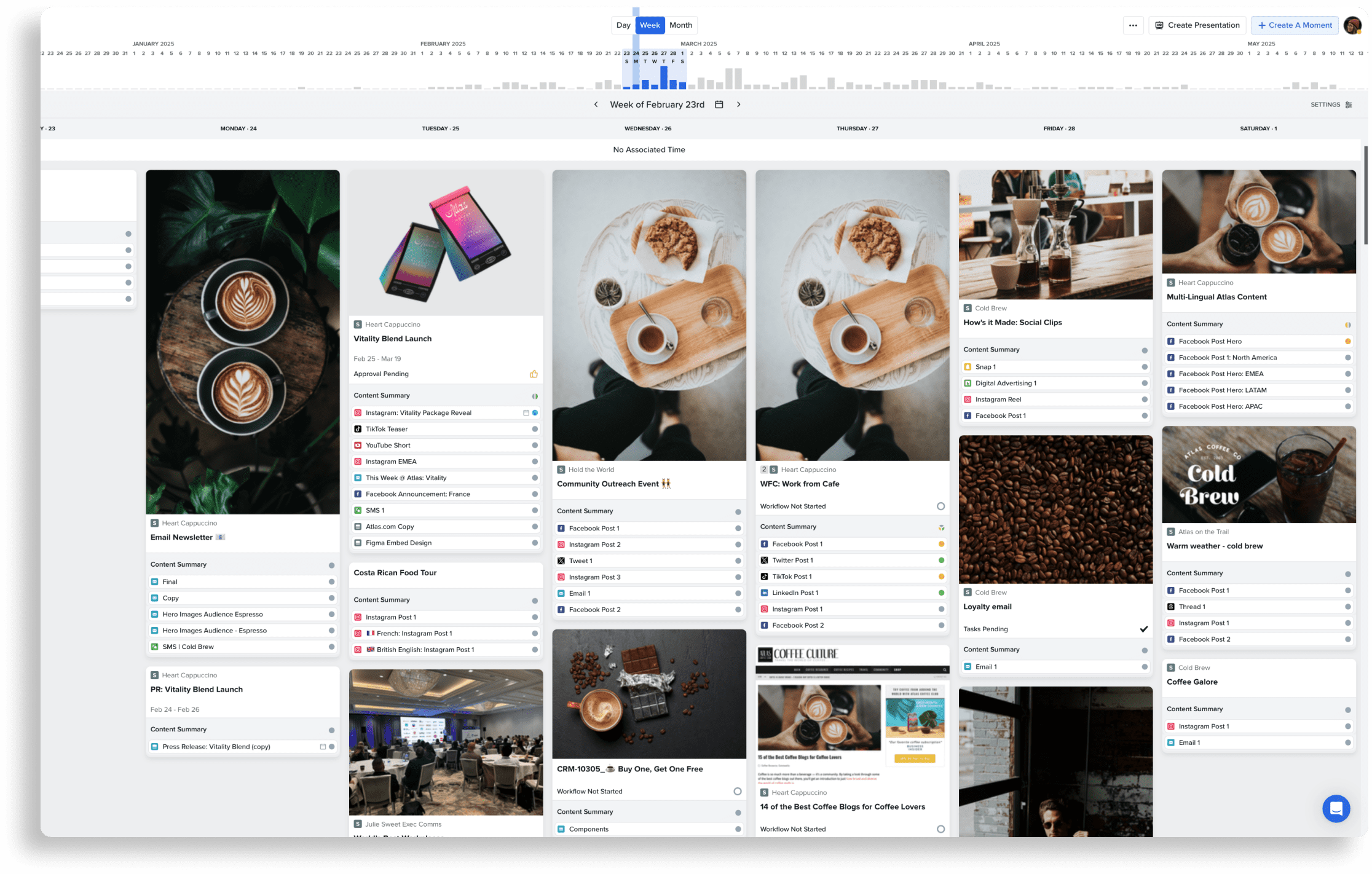The image size is (1372, 874).
Task: Open the three-dot more options menu
Action: point(1133,25)
